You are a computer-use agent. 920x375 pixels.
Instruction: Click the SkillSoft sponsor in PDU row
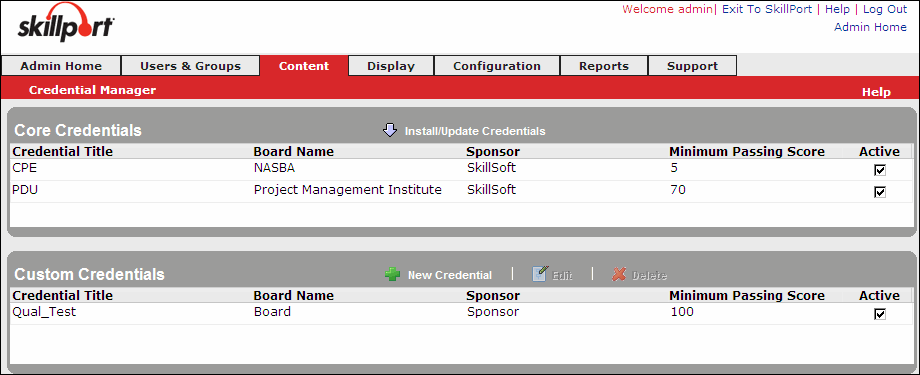[492, 190]
